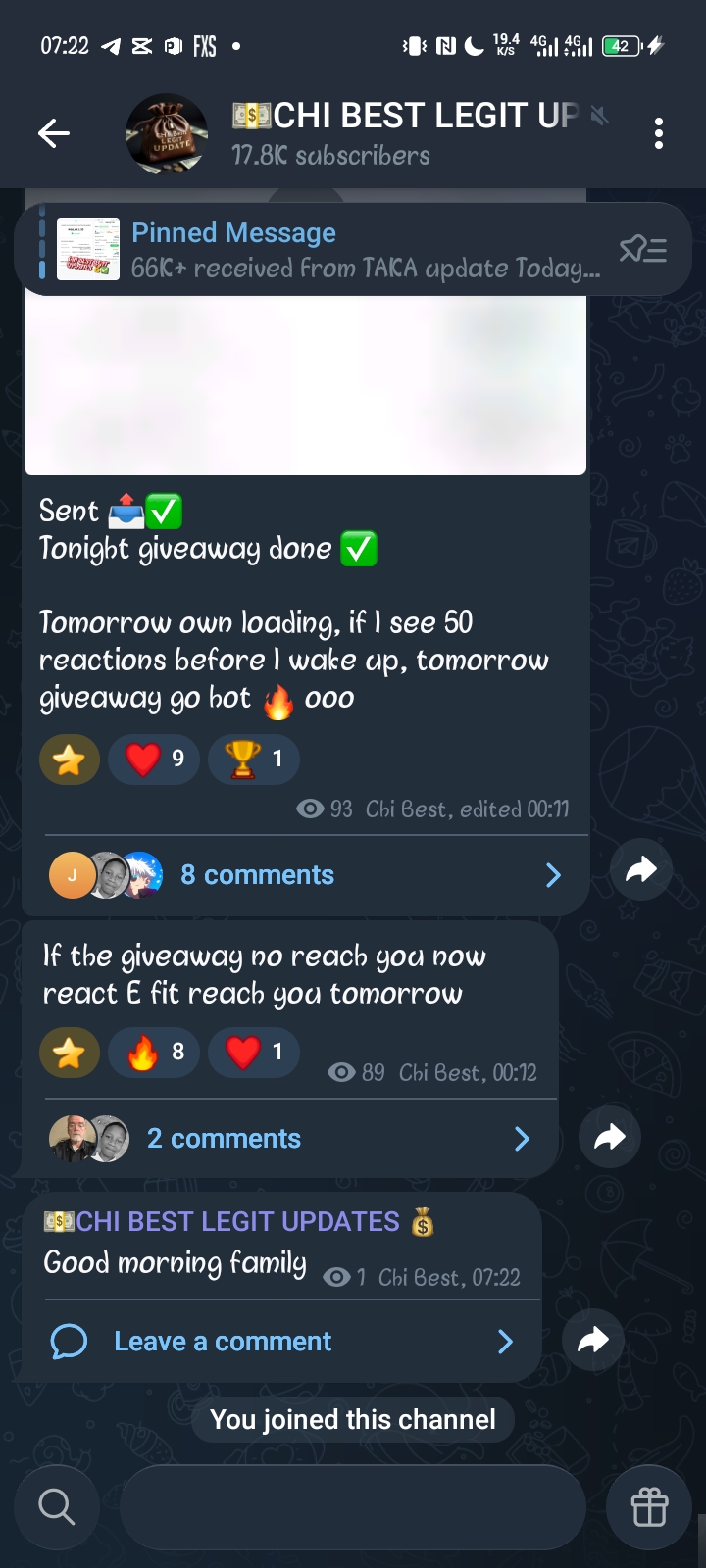706x1568 pixels.
Task: Open CHI BEST LEGIT channel title
Action: tap(405, 116)
